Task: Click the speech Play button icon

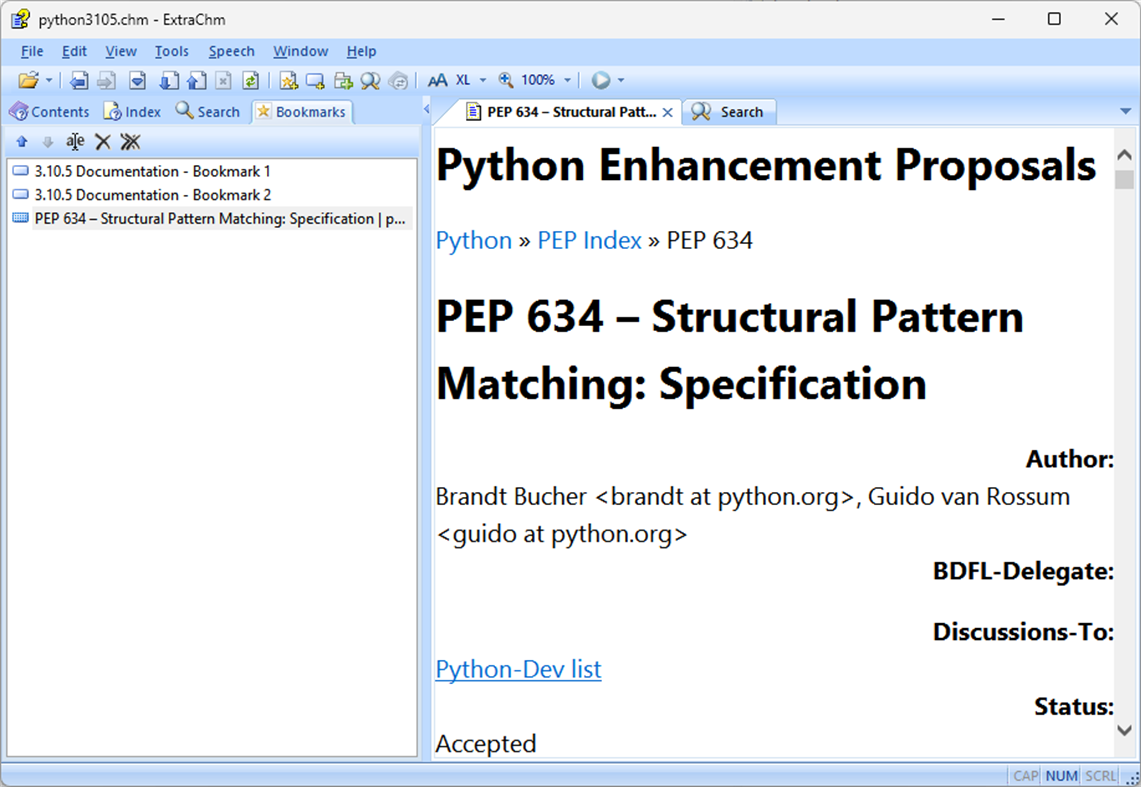Action: coord(600,81)
